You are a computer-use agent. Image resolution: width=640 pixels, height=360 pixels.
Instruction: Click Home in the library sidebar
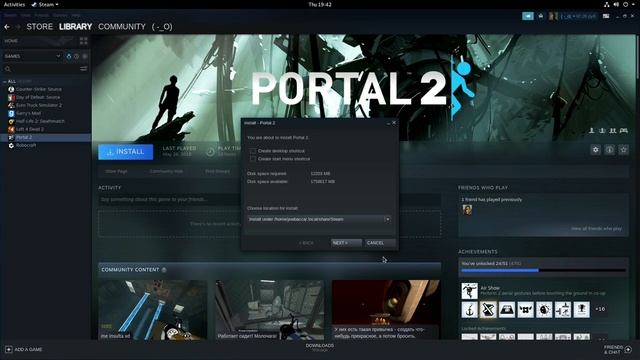(11, 41)
